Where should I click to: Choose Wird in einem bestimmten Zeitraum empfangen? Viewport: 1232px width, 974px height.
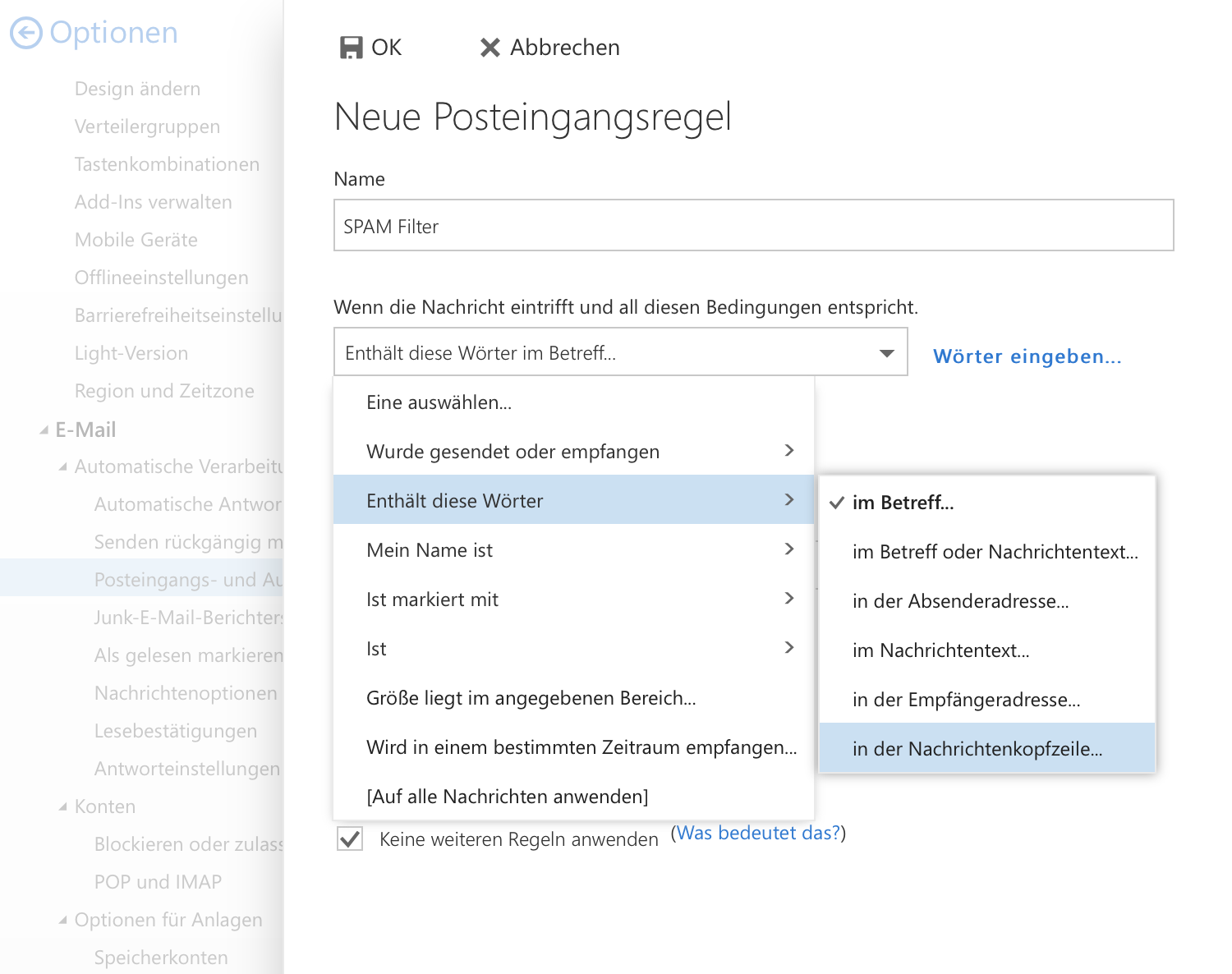coord(573,747)
